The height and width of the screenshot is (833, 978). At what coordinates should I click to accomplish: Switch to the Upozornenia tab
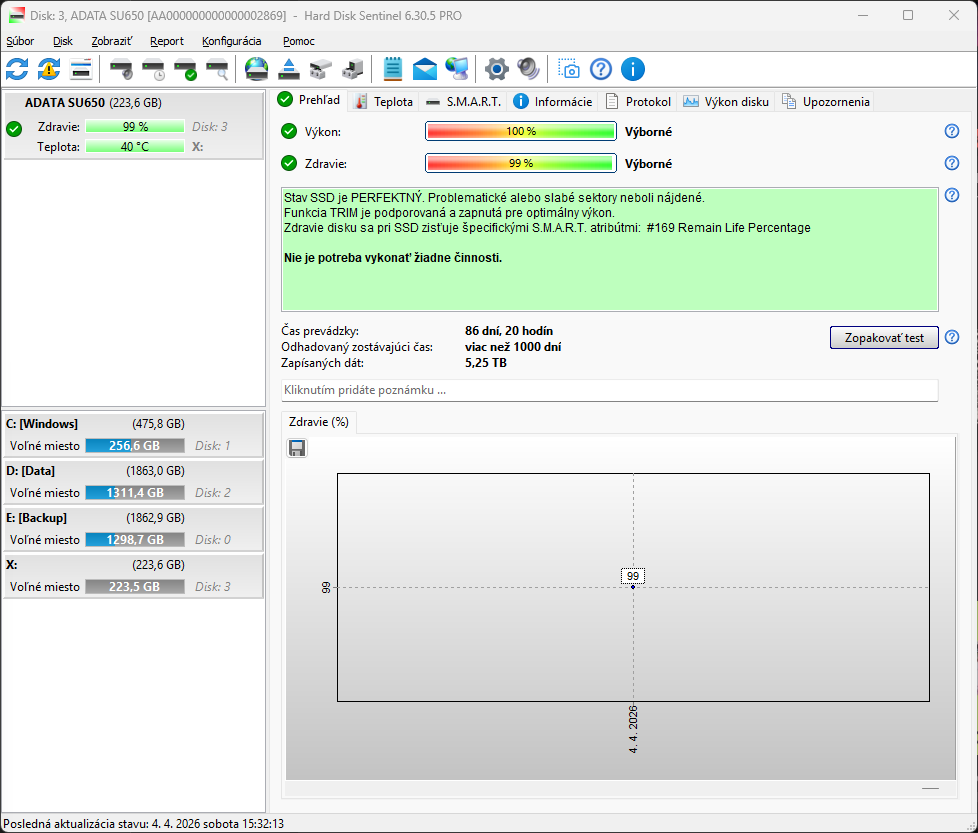tap(826, 102)
